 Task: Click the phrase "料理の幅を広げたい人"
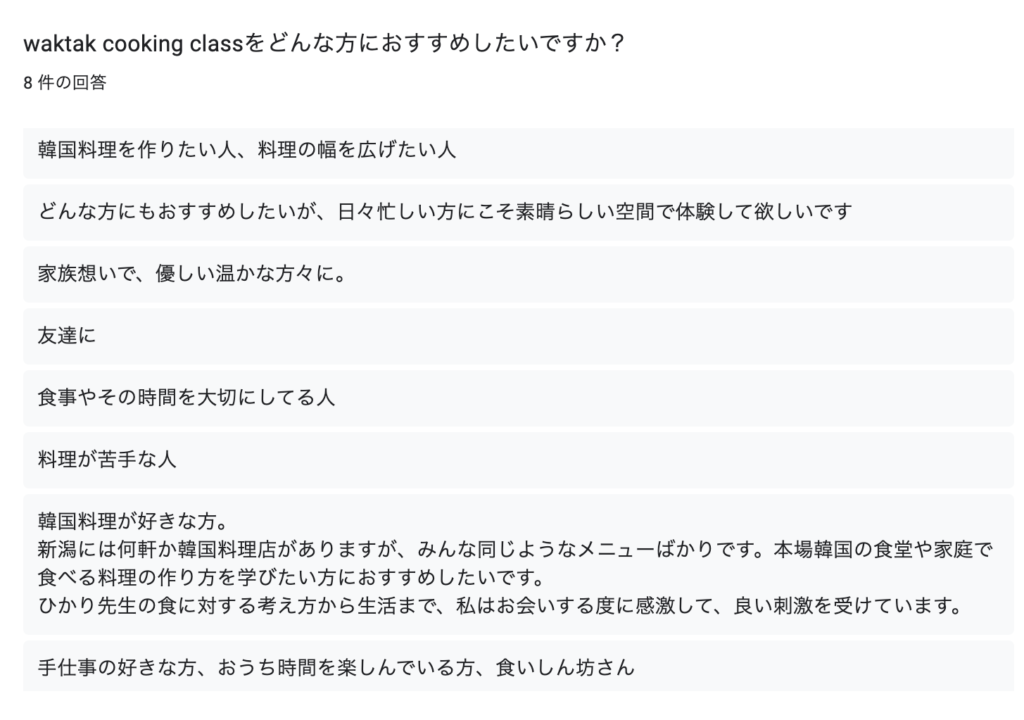point(357,150)
